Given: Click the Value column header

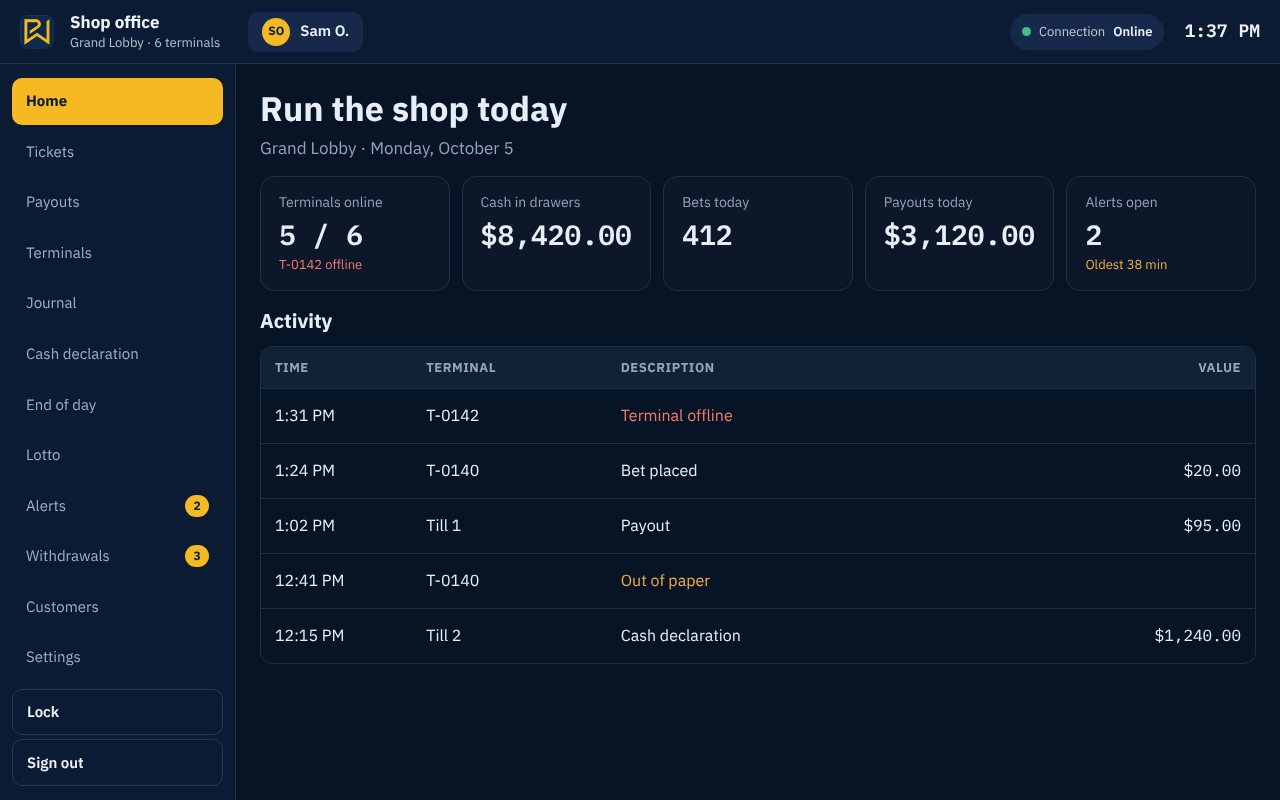Looking at the screenshot, I should click(x=1219, y=368).
